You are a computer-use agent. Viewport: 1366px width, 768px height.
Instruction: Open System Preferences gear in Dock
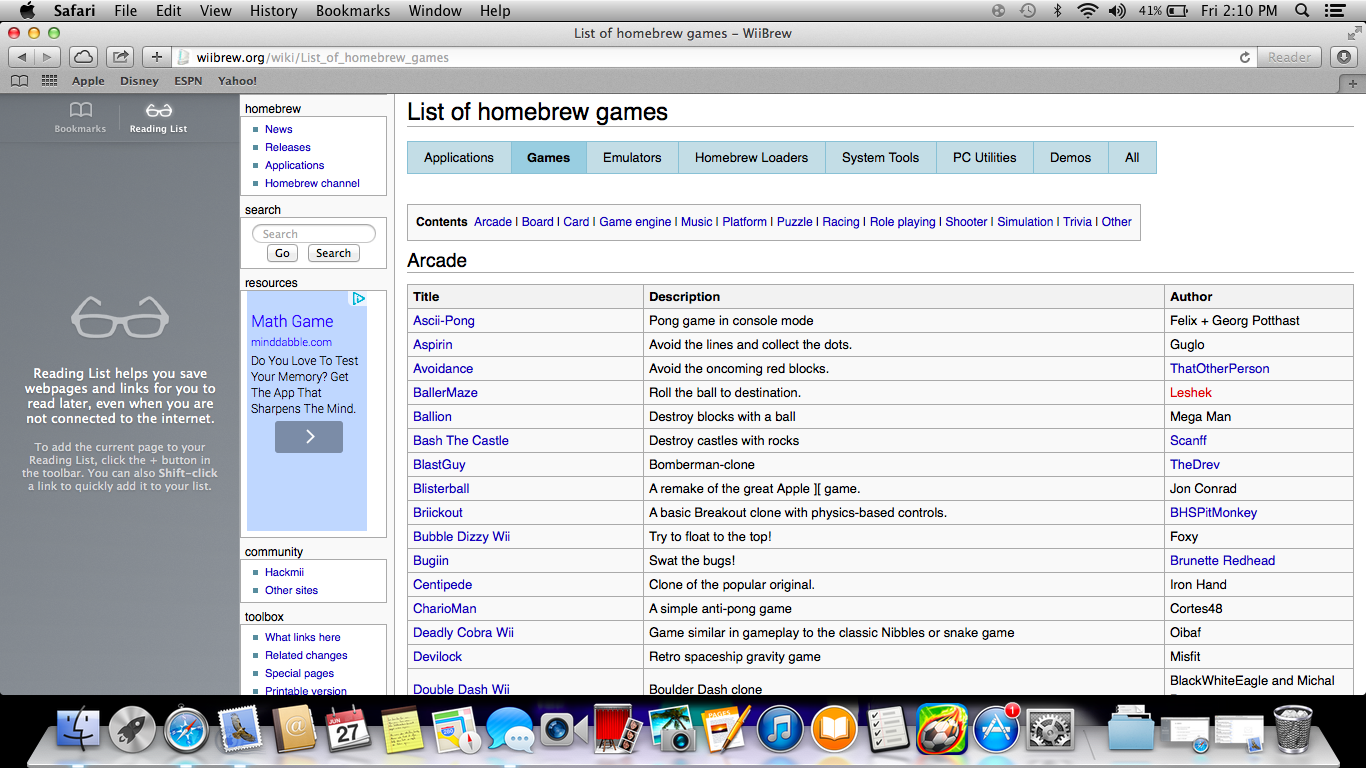[x=1050, y=730]
